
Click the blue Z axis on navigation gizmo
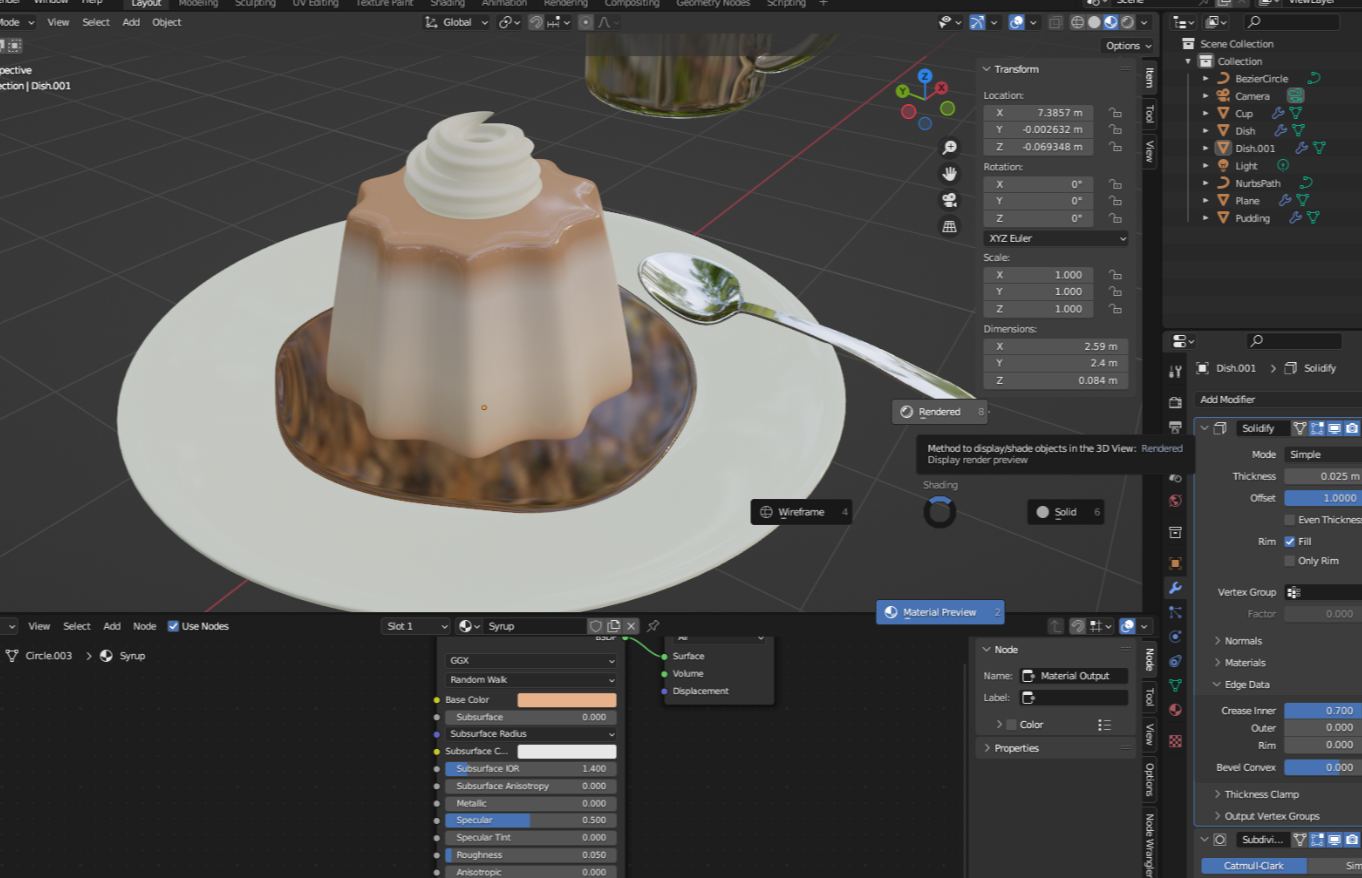tap(925, 76)
